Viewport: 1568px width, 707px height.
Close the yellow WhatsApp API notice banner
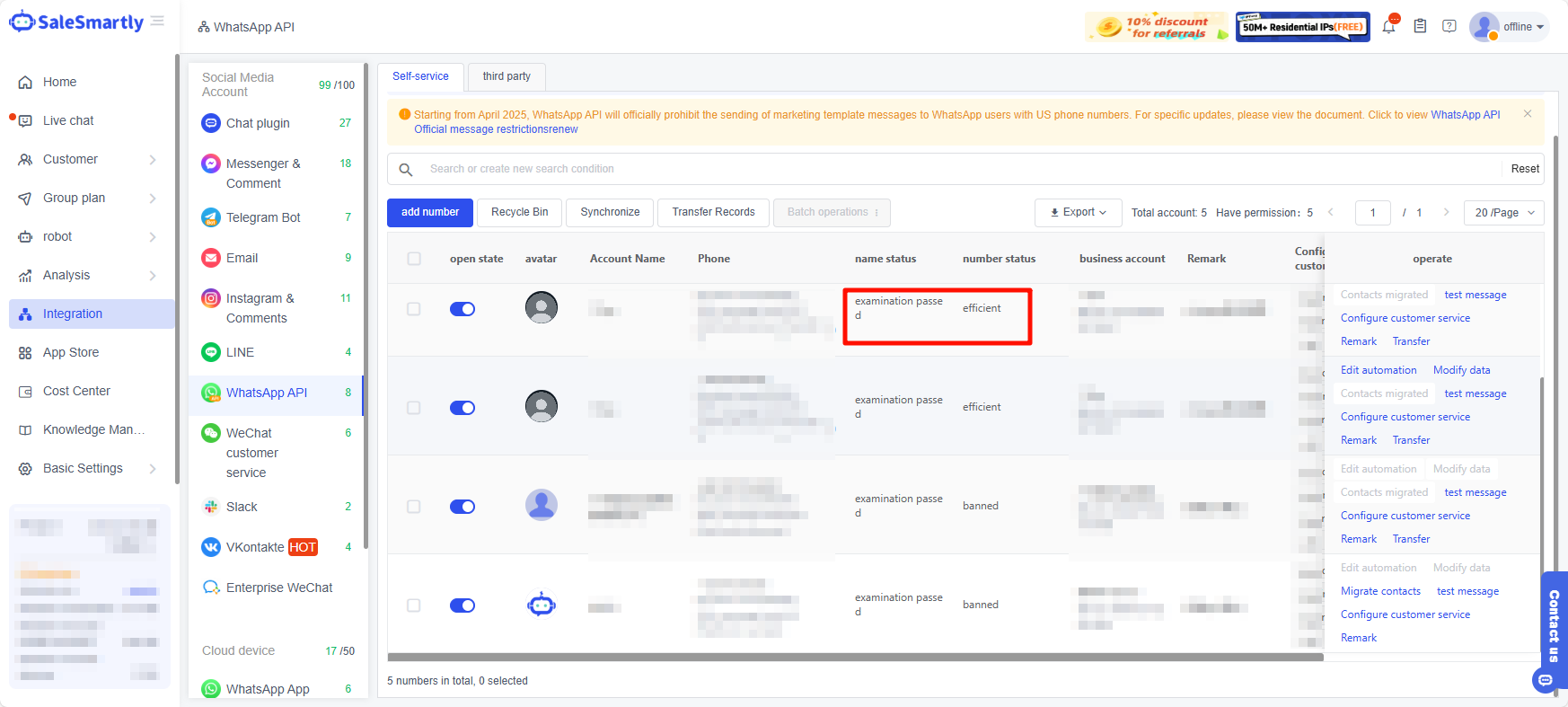tap(1528, 114)
